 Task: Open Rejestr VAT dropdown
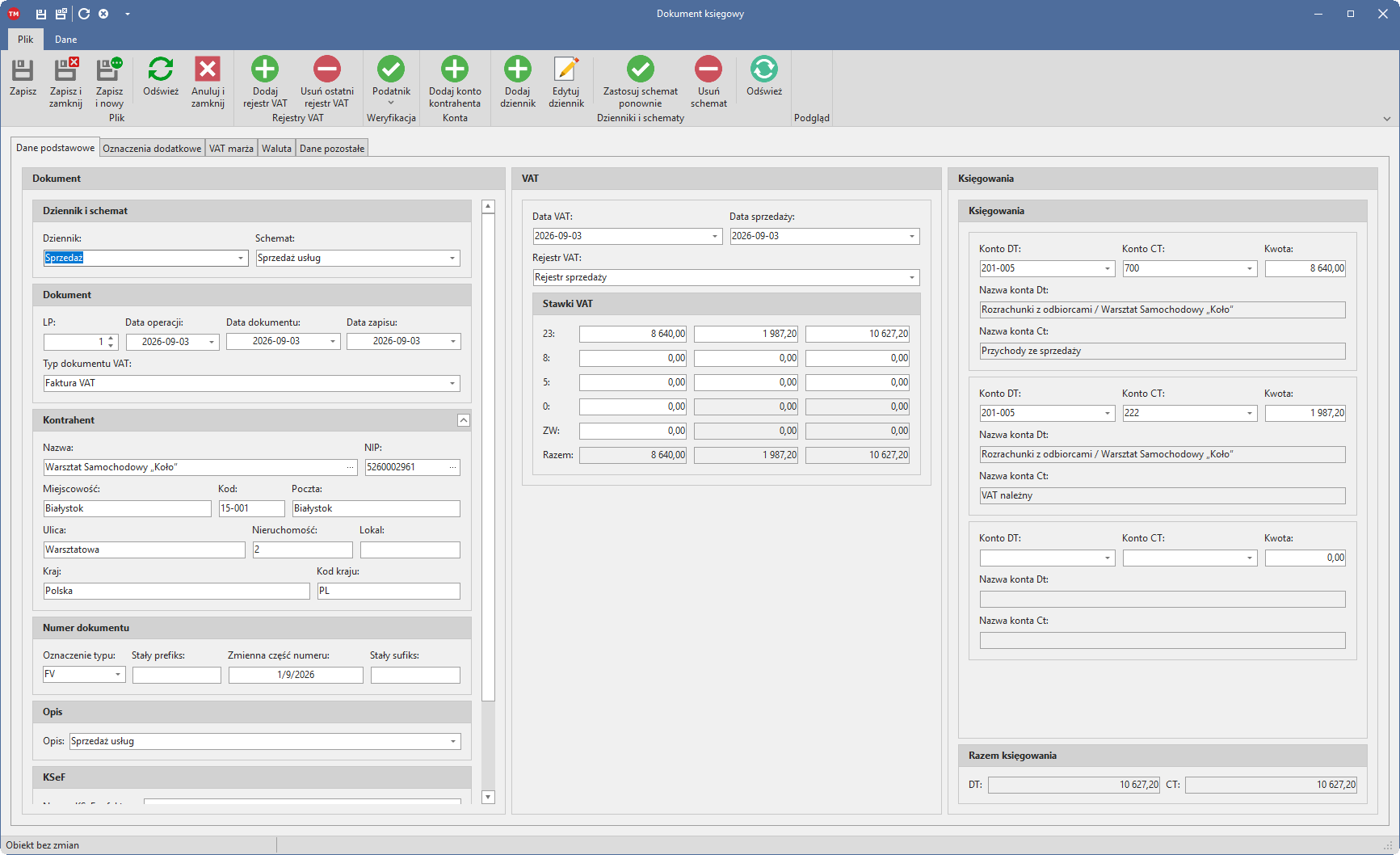[912, 277]
